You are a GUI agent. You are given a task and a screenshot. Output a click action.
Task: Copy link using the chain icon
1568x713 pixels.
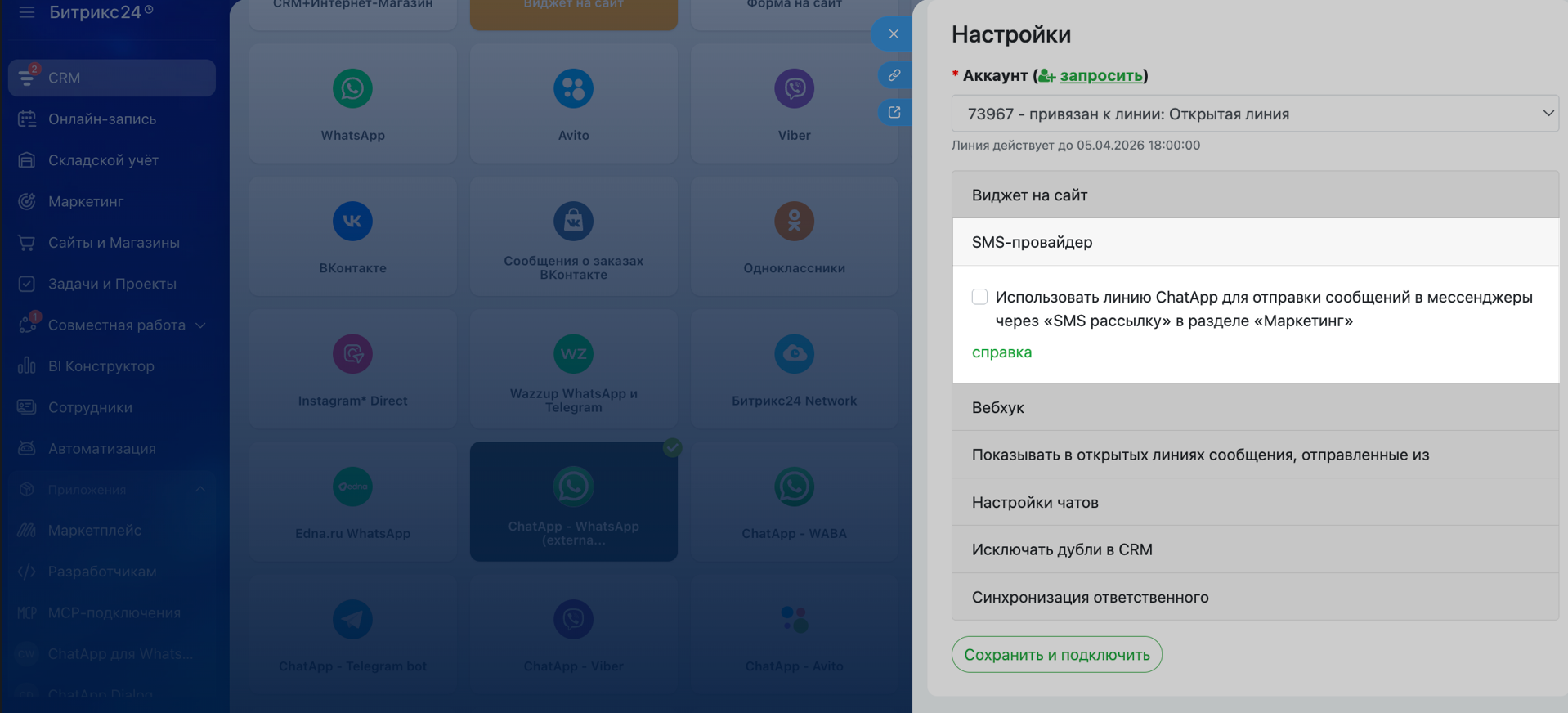point(894,75)
